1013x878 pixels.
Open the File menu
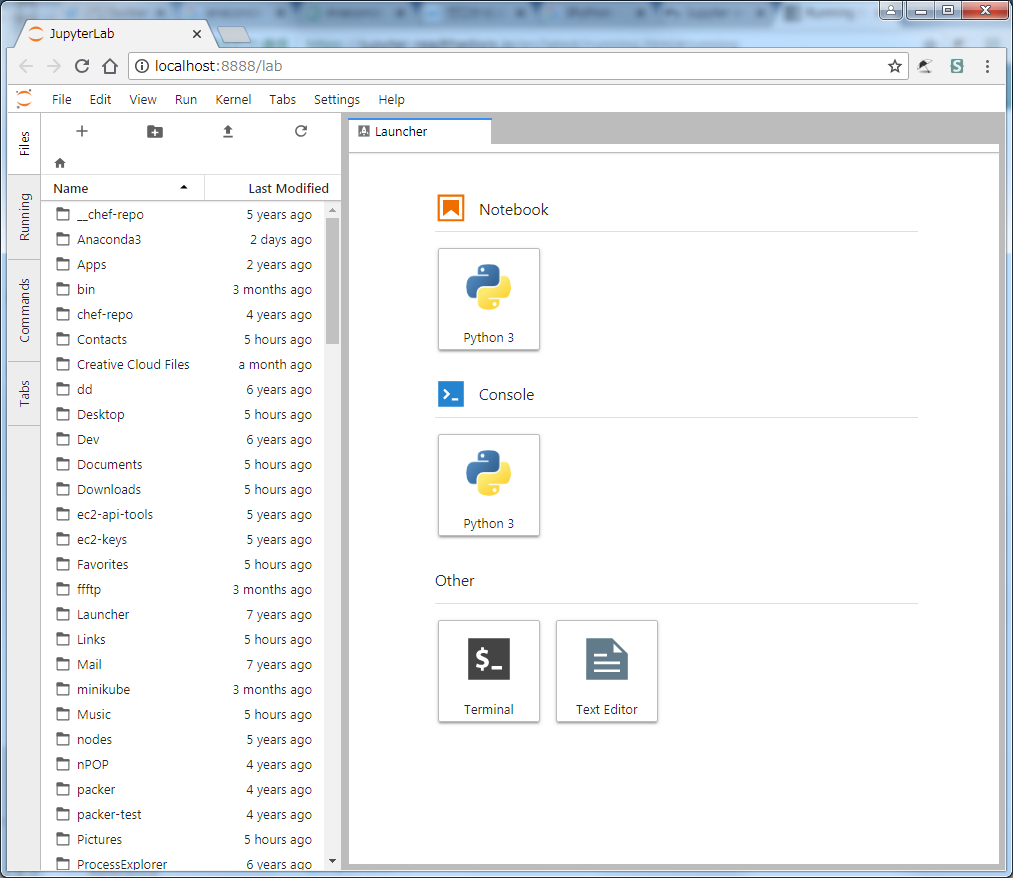pyautogui.click(x=62, y=99)
